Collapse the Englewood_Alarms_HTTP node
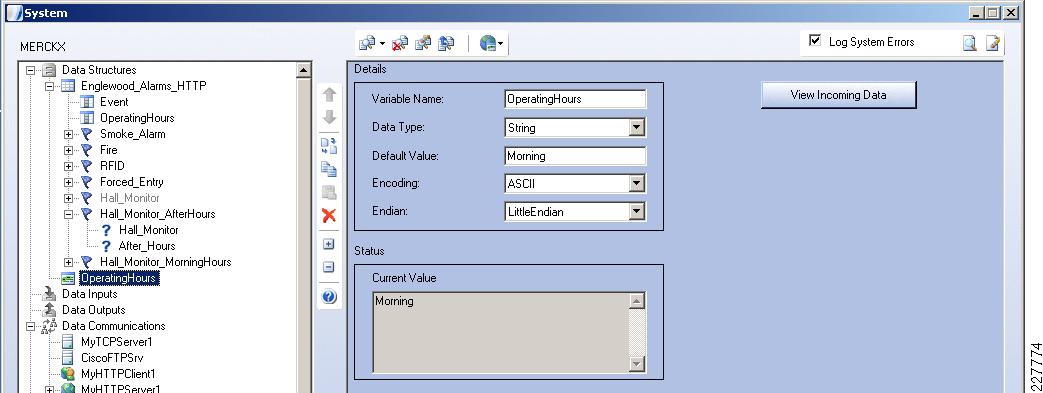Image resolution: width=1043 pixels, height=393 pixels. click(x=49, y=86)
